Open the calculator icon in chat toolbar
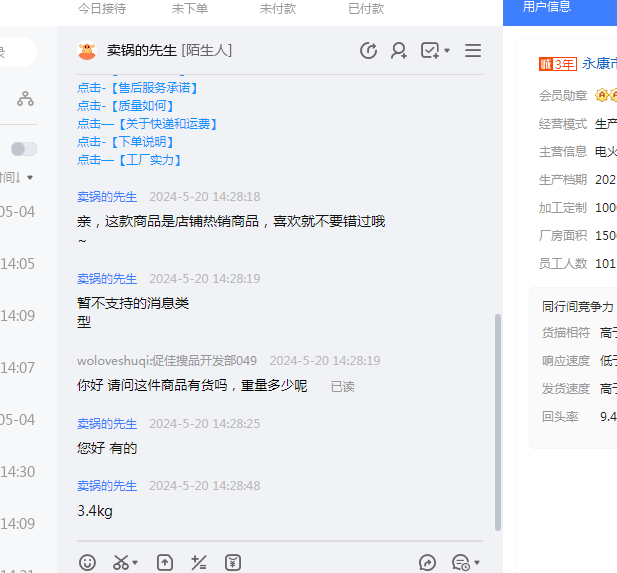 (x=199, y=563)
